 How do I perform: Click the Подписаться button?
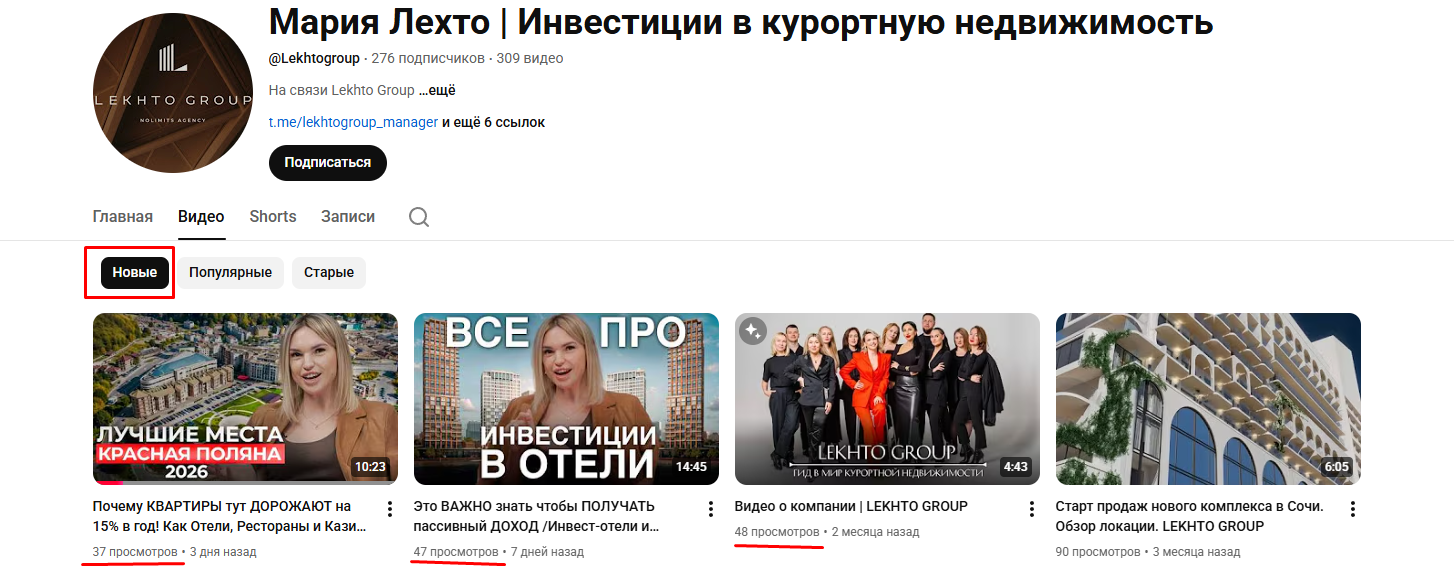tap(328, 162)
